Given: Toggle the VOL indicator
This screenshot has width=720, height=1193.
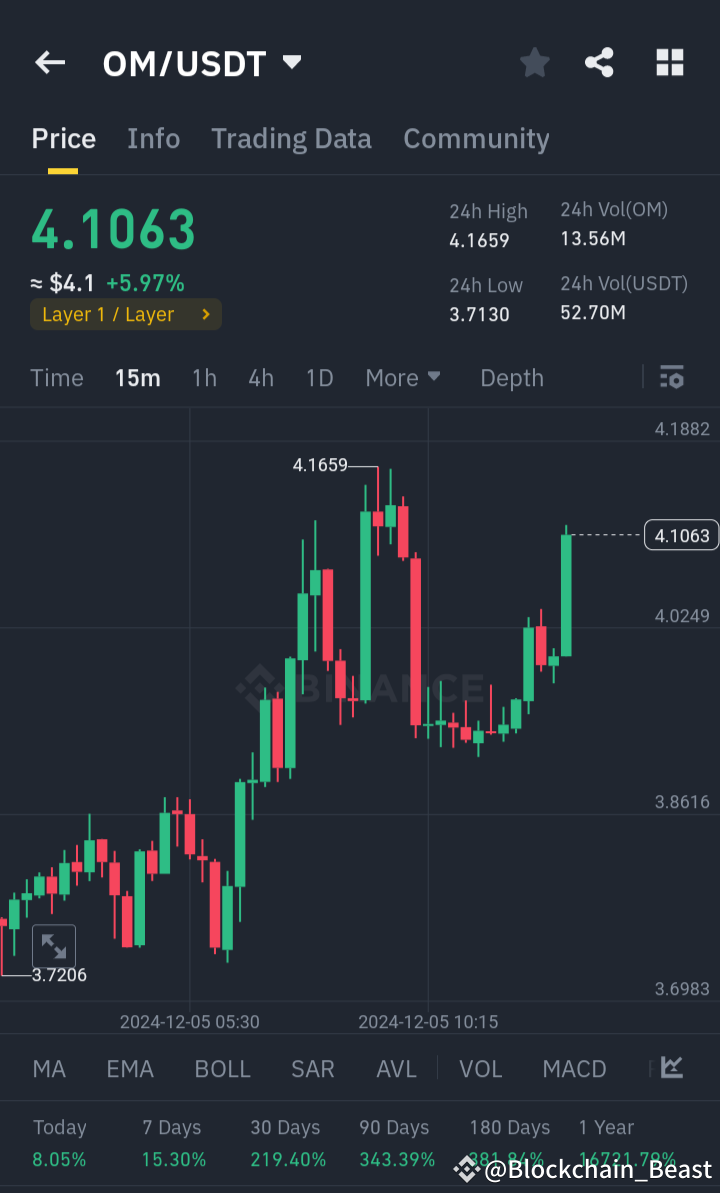Looking at the screenshot, I should 480,1068.
